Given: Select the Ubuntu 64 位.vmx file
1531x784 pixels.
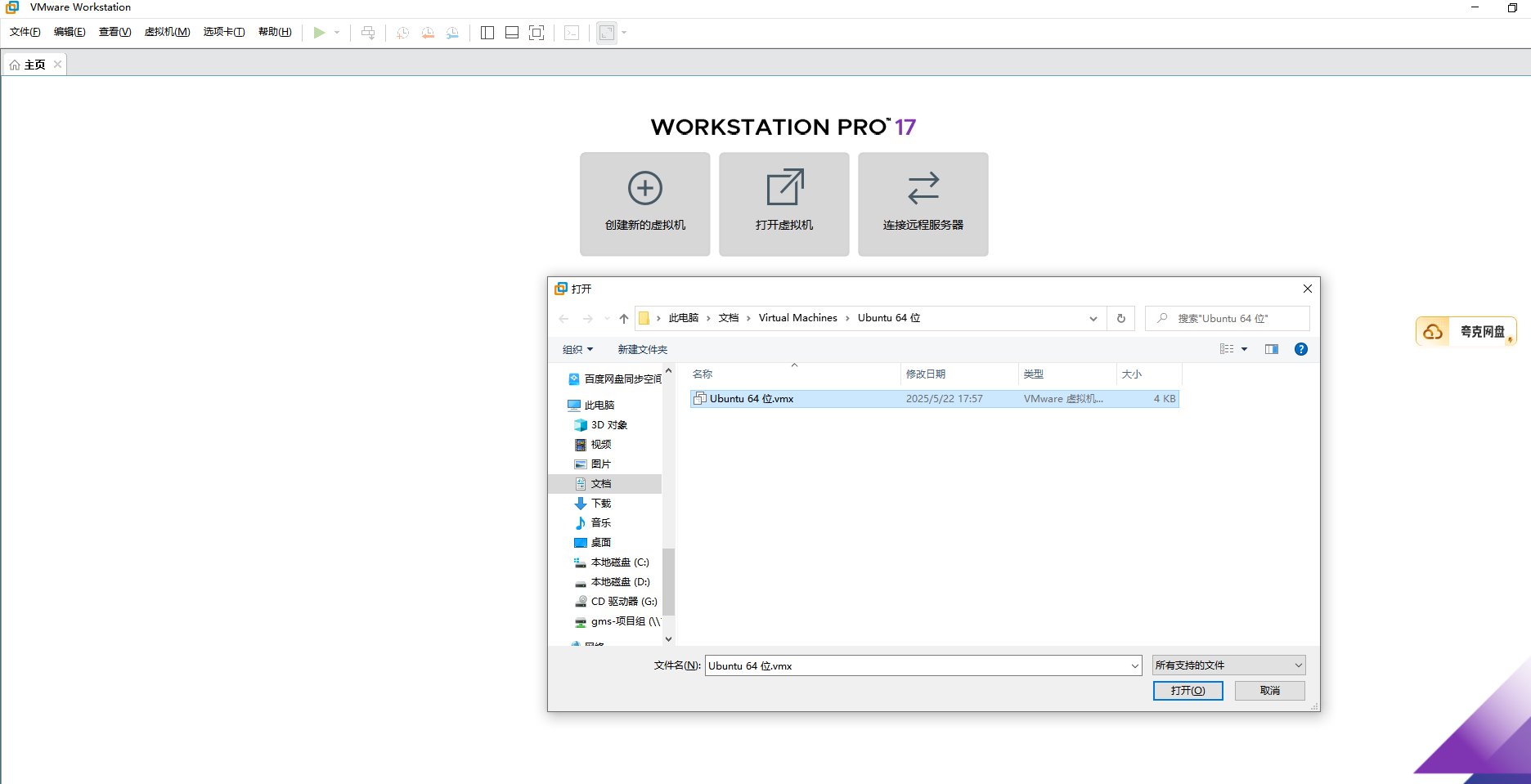Looking at the screenshot, I should click(x=934, y=399).
